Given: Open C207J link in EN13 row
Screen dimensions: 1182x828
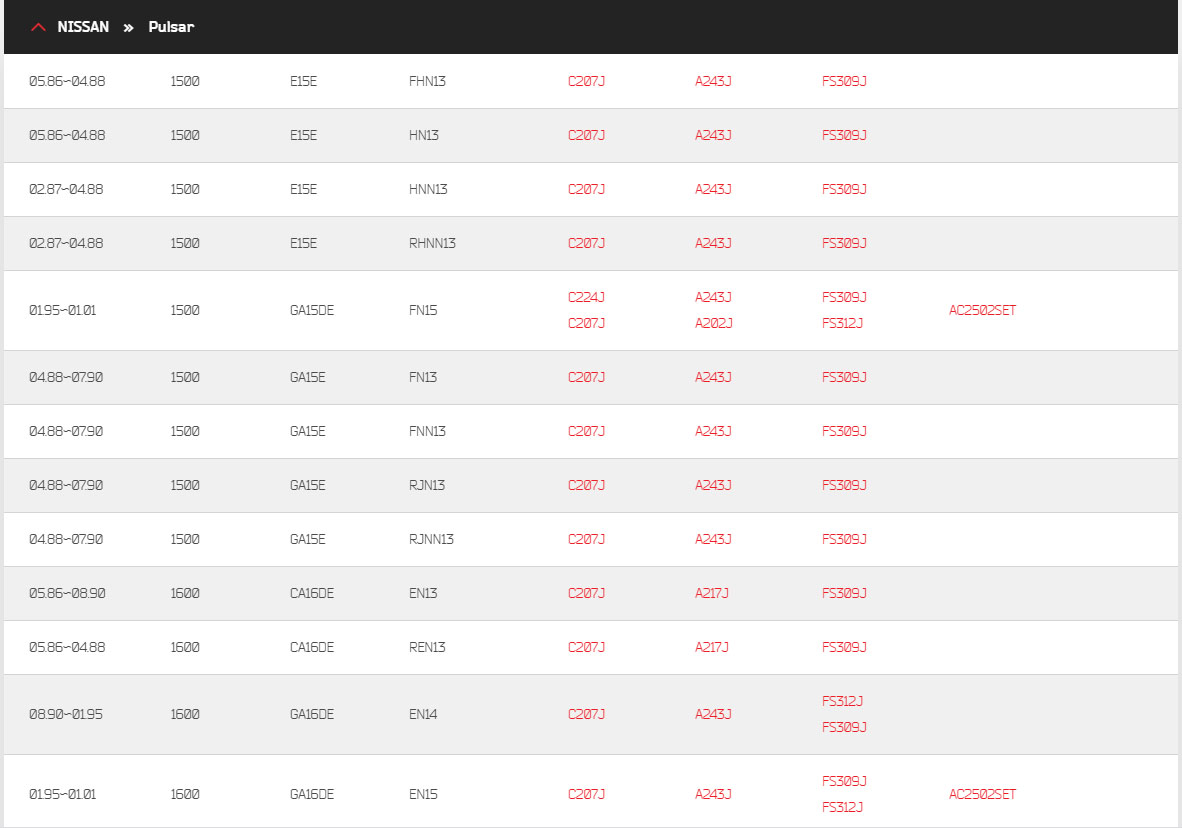Looking at the screenshot, I should tap(586, 593).
